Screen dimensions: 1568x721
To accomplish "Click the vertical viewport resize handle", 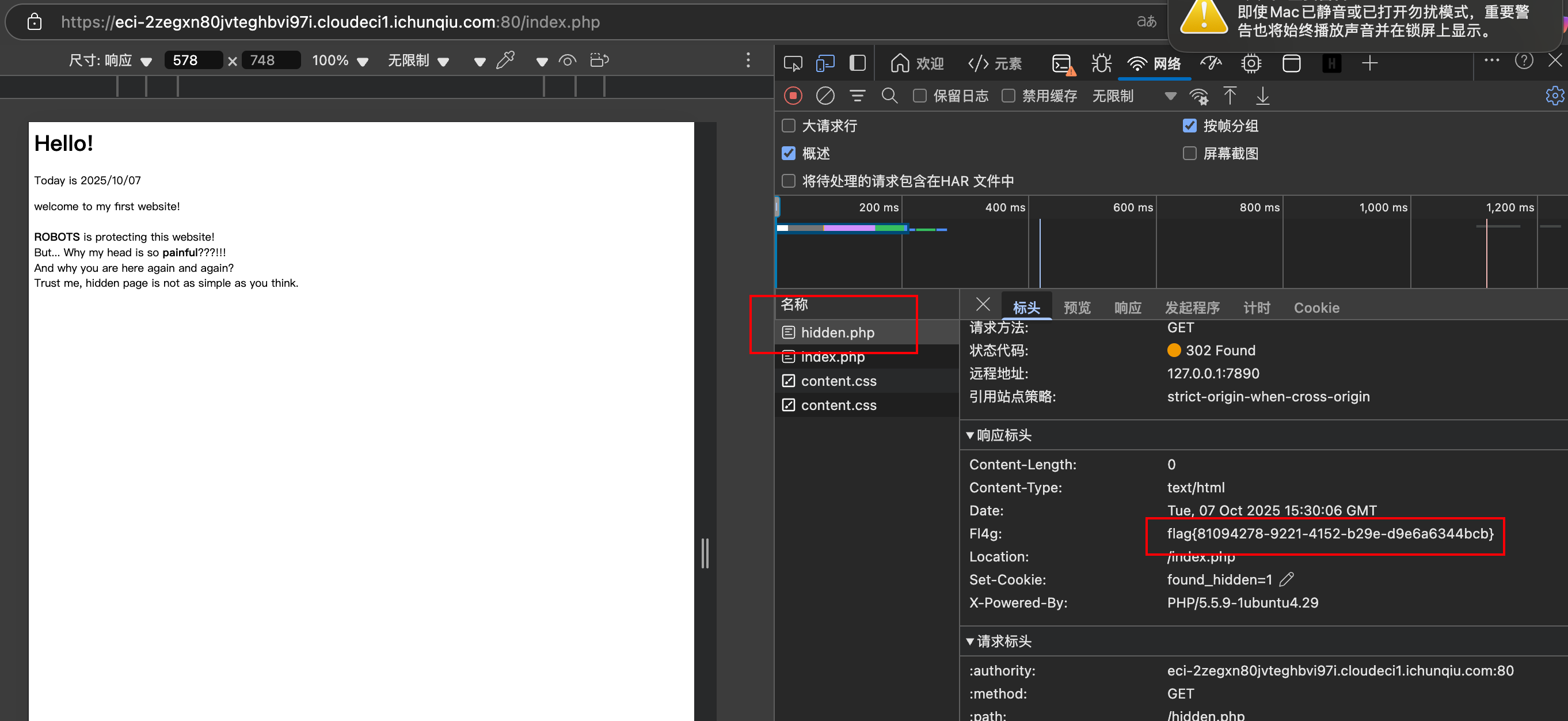I will (x=705, y=553).
